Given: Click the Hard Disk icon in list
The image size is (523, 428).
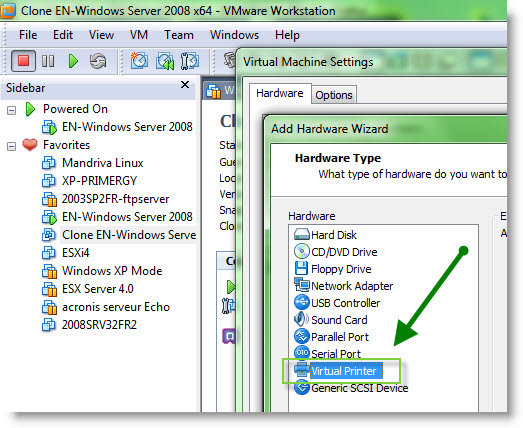Looking at the screenshot, I should click(302, 235).
